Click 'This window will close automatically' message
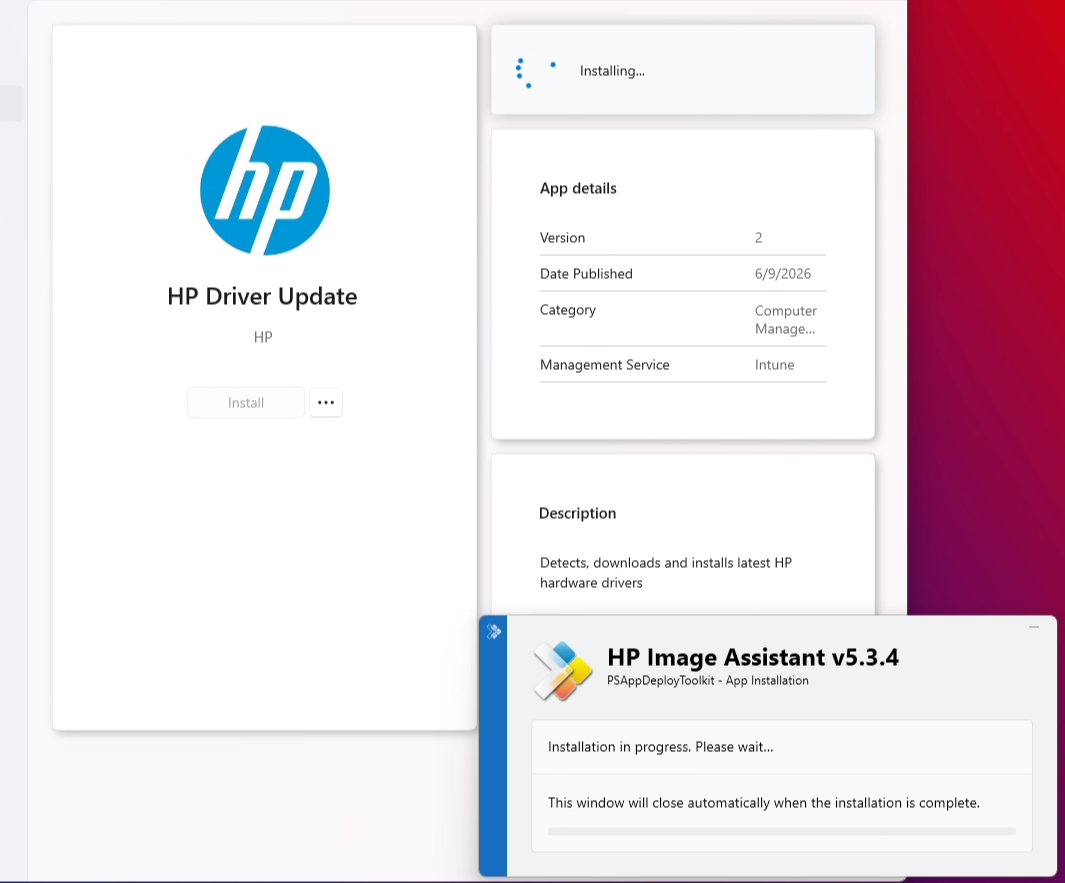Viewport: 1065px width, 883px height. (763, 803)
